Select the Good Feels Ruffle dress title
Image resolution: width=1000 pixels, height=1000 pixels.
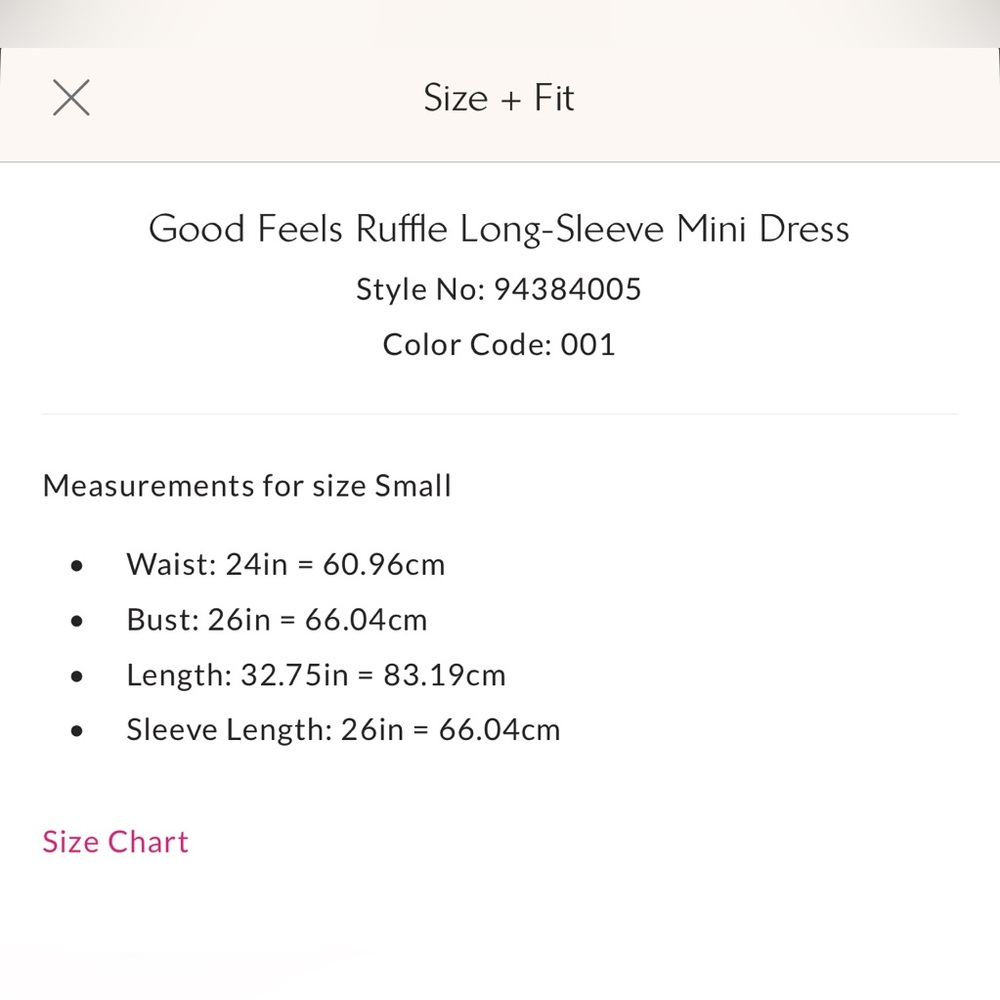pos(499,228)
